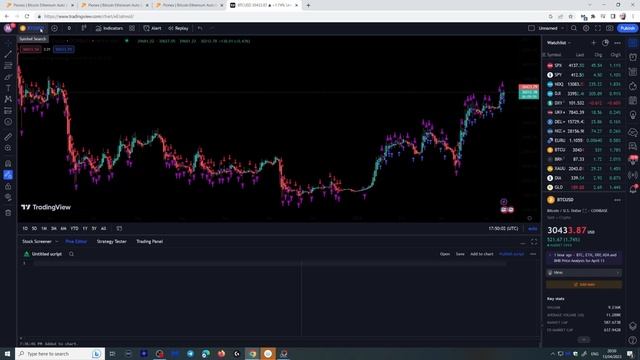The image size is (640, 360).
Task: Click the quick search magnifier icon
Action: pos(573,28)
